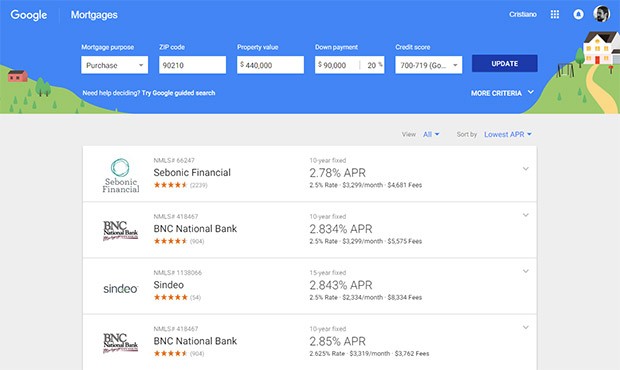Click the Cristiano account name

pyautogui.click(x=523, y=14)
